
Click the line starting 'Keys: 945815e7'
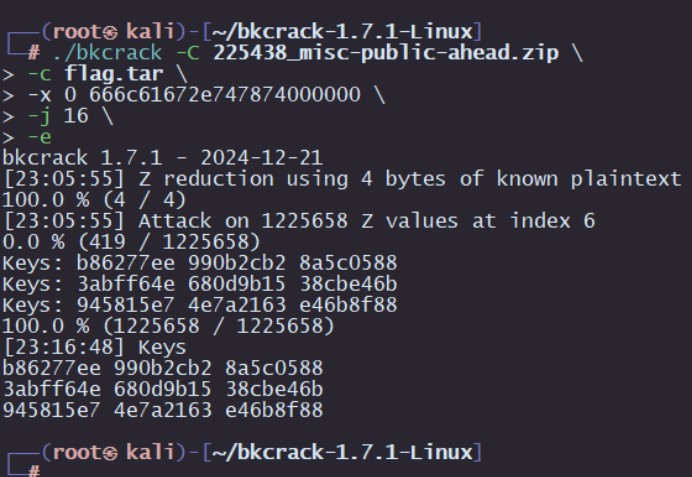point(200,305)
